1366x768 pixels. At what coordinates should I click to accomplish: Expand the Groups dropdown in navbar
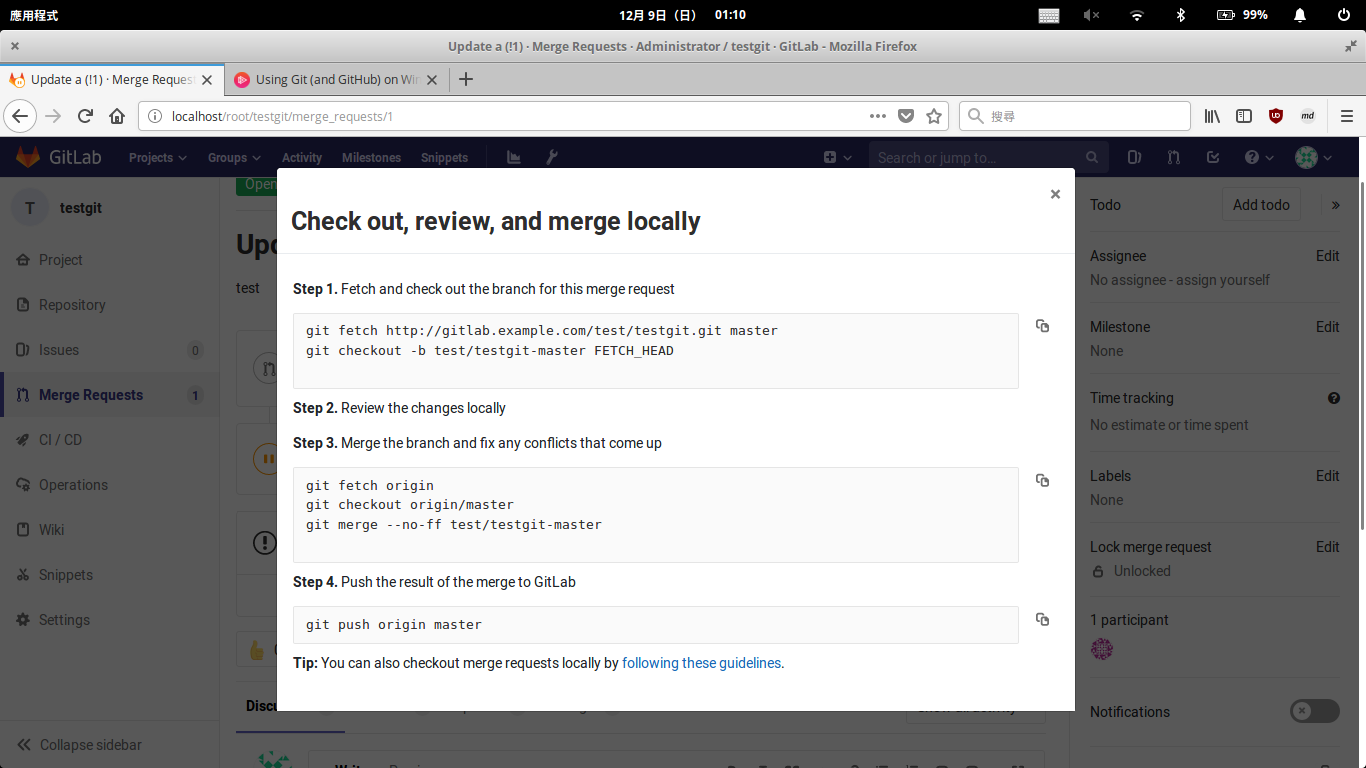234,158
